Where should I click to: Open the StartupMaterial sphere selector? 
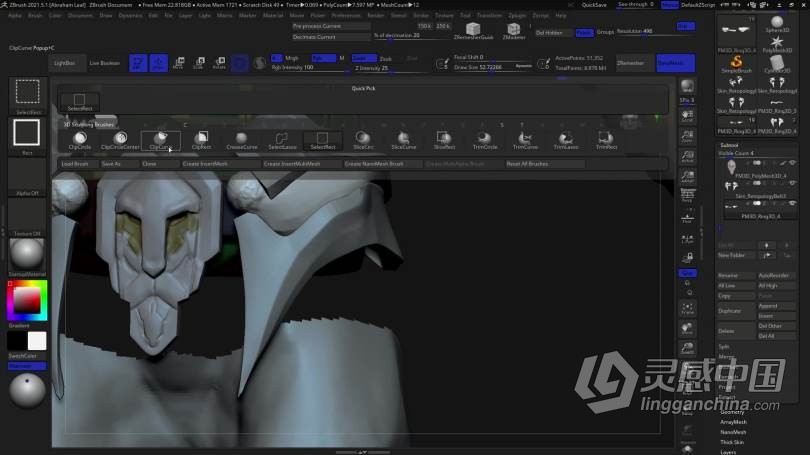(27, 257)
